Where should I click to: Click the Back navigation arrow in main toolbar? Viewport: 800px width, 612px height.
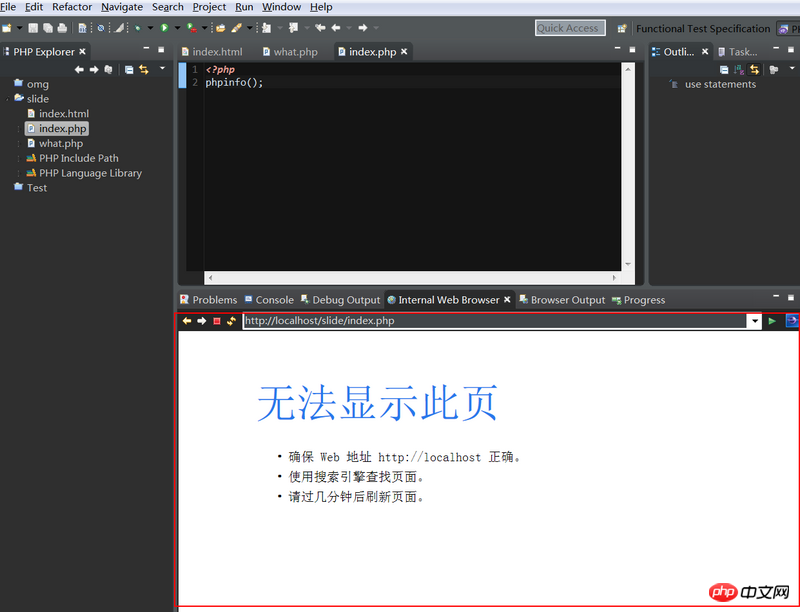click(336, 28)
